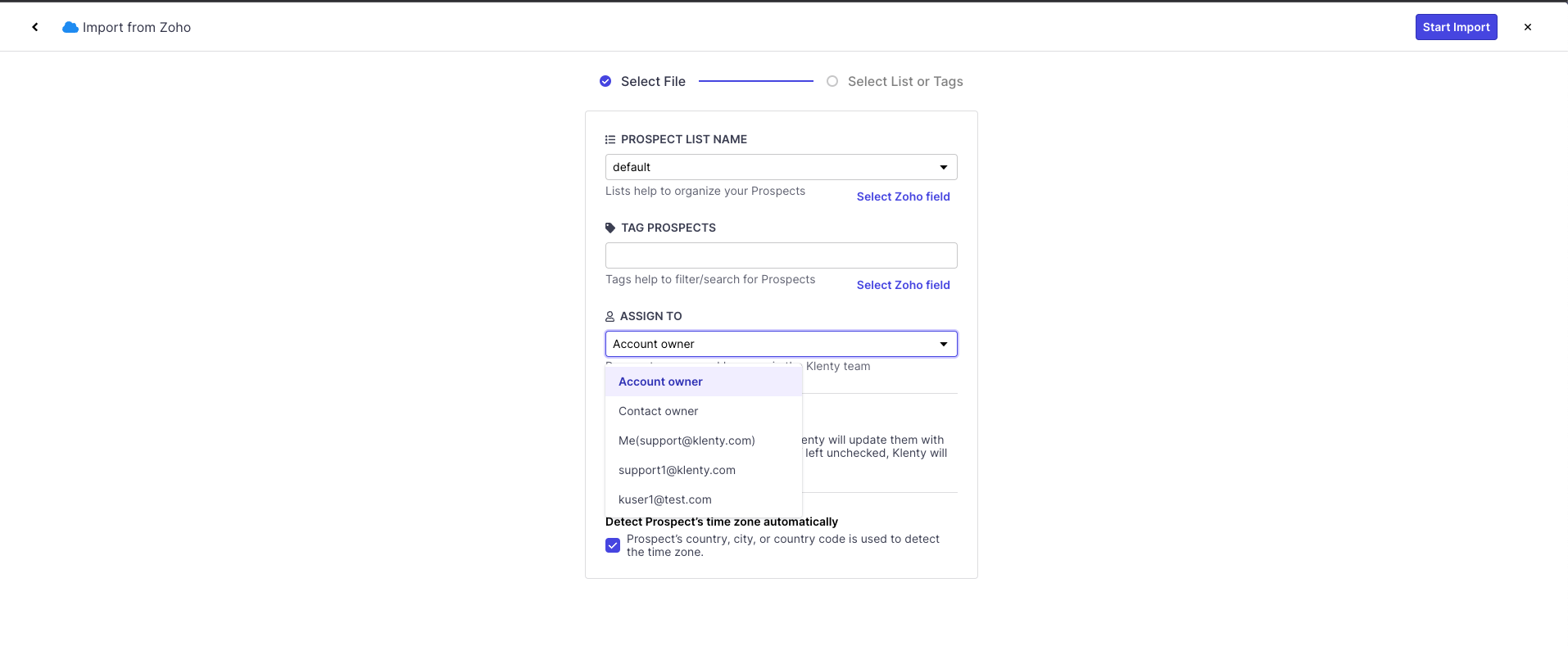Select Me(support@klenty.com) option

(687, 440)
